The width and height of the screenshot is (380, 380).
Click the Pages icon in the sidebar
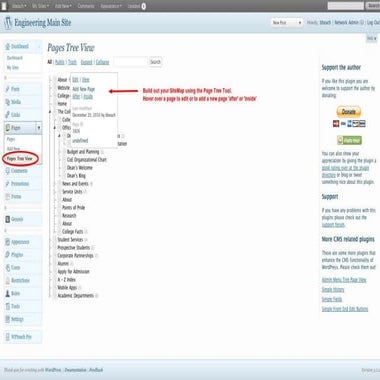[x=8, y=128]
